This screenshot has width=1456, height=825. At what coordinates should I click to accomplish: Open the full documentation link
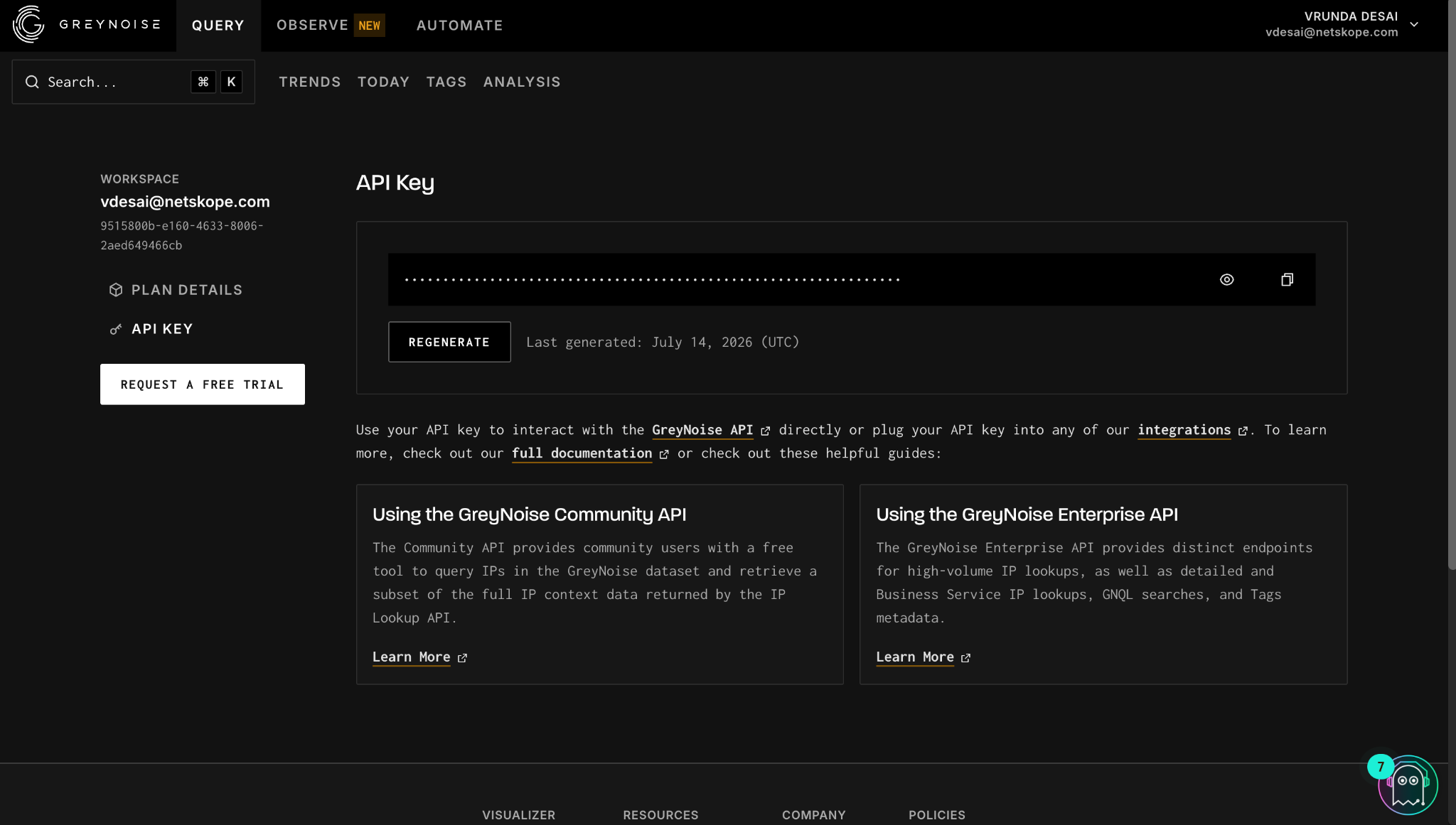tap(582, 453)
